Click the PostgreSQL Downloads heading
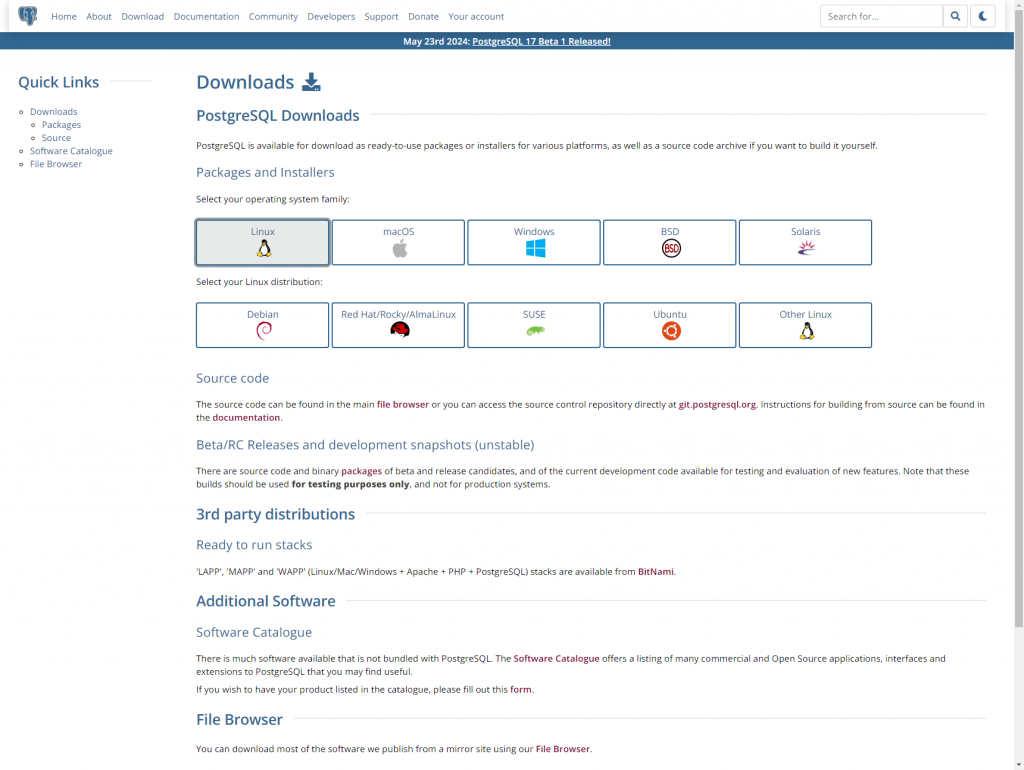Screen dimensions: 1024x770 (278, 116)
